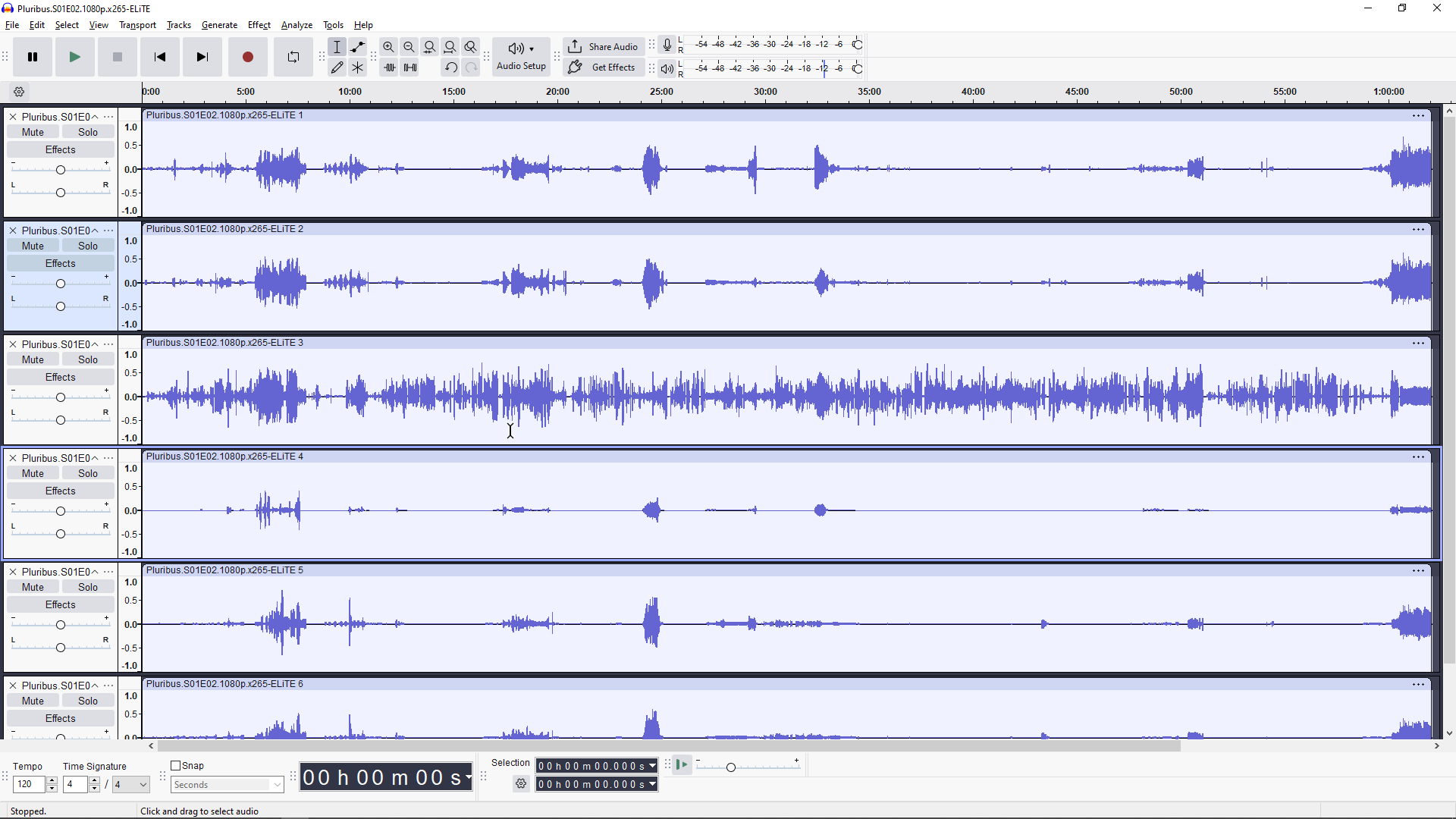Click the Skip to End button
Viewport: 1456px width, 819px height.
pyautogui.click(x=202, y=57)
